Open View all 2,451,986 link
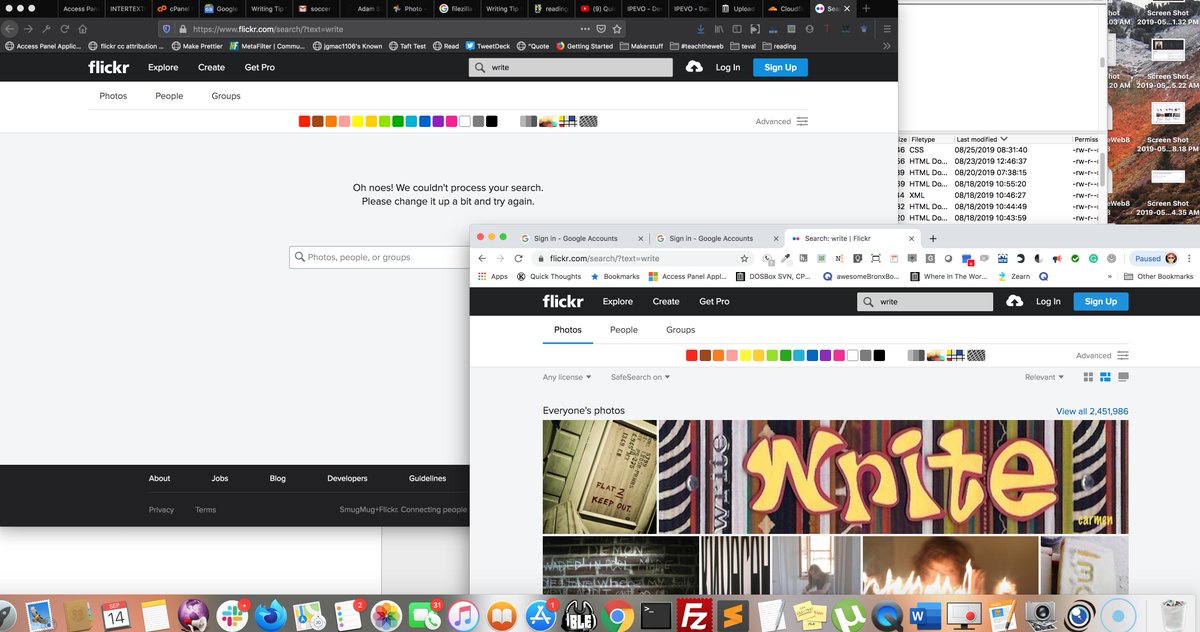The width and height of the screenshot is (1200, 632). coord(1092,411)
